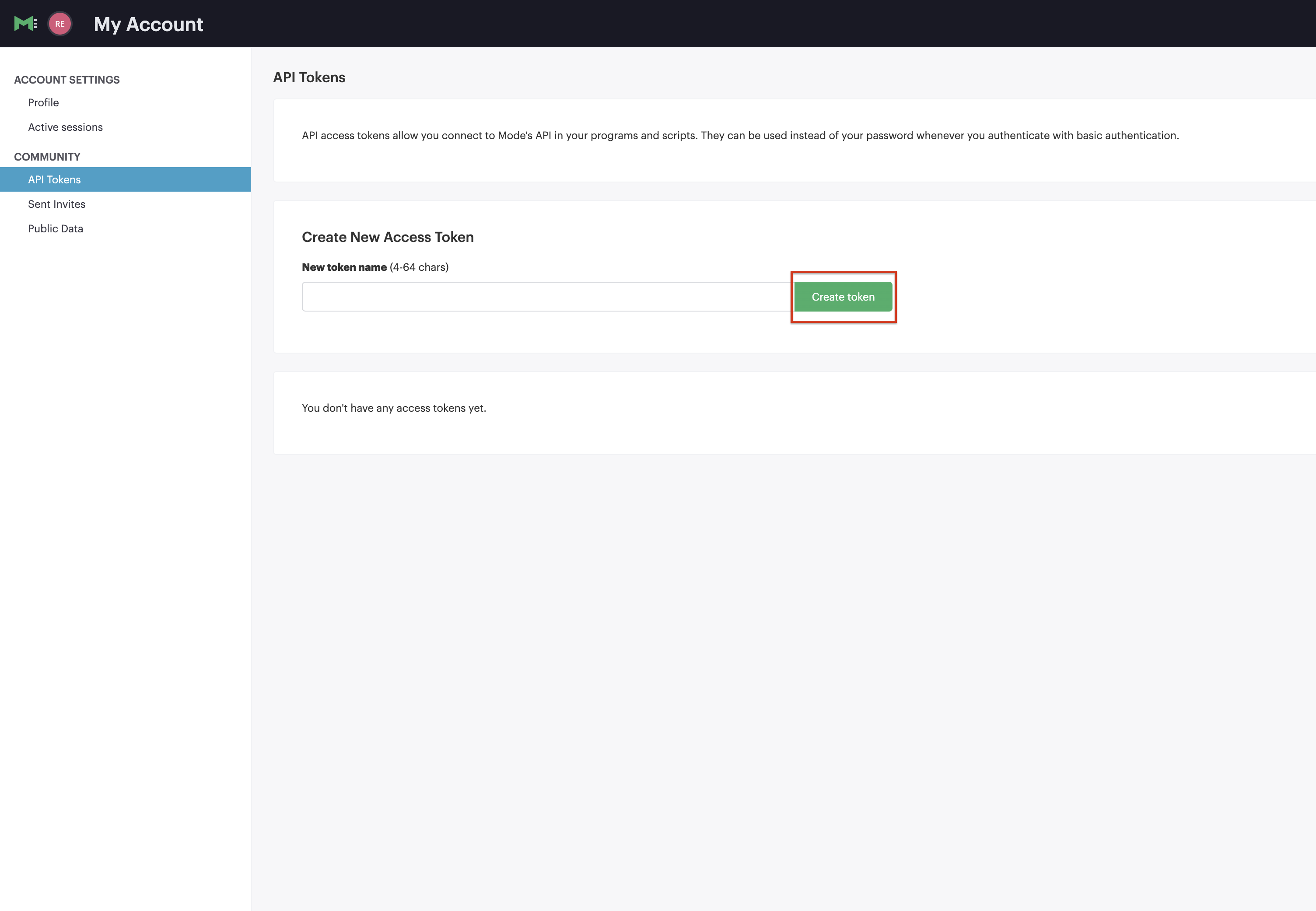Click the Create New Access Token heading
This screenshot has width=1316, height=911.
(388, 238)
